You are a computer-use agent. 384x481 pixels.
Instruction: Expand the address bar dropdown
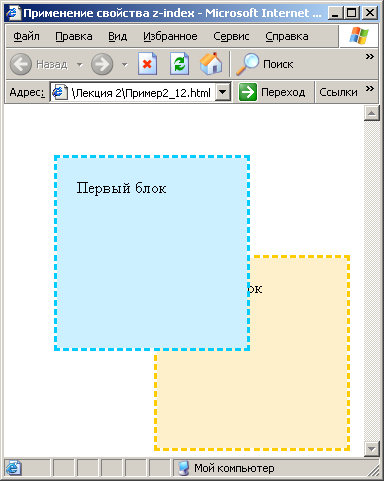(223, 92)
